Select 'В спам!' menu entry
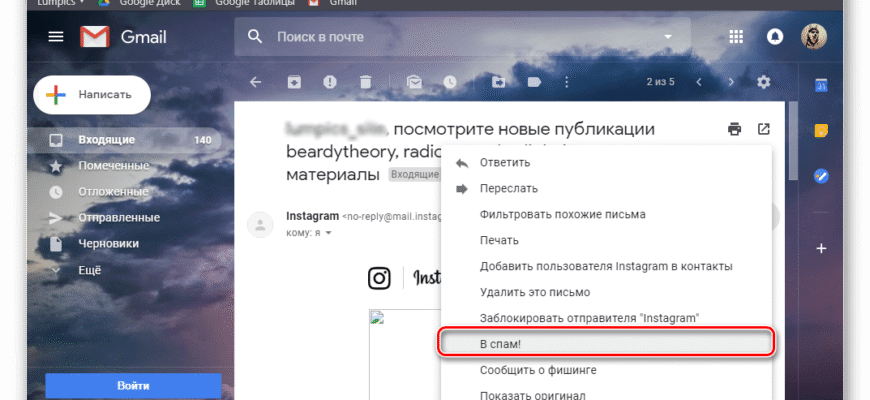The width and height of the screenshot is (870, 400). pos(606,344)
